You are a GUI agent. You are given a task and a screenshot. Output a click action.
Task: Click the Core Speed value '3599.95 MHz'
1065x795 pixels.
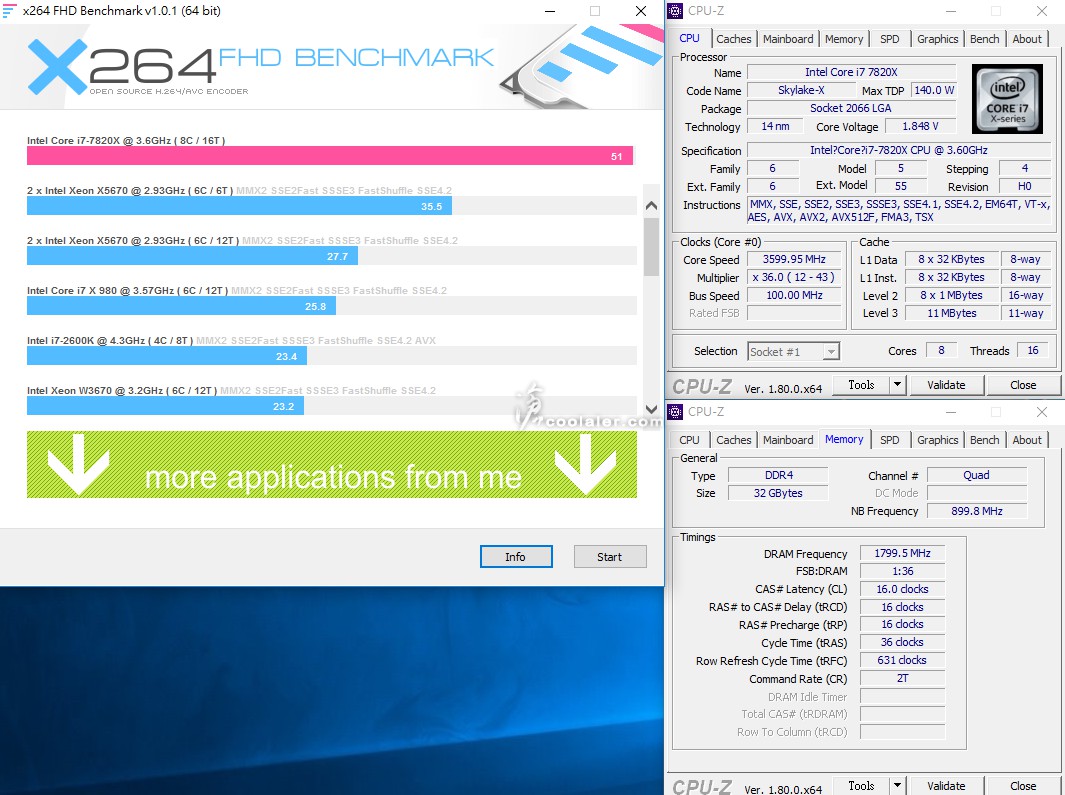(x=794, y=259)
